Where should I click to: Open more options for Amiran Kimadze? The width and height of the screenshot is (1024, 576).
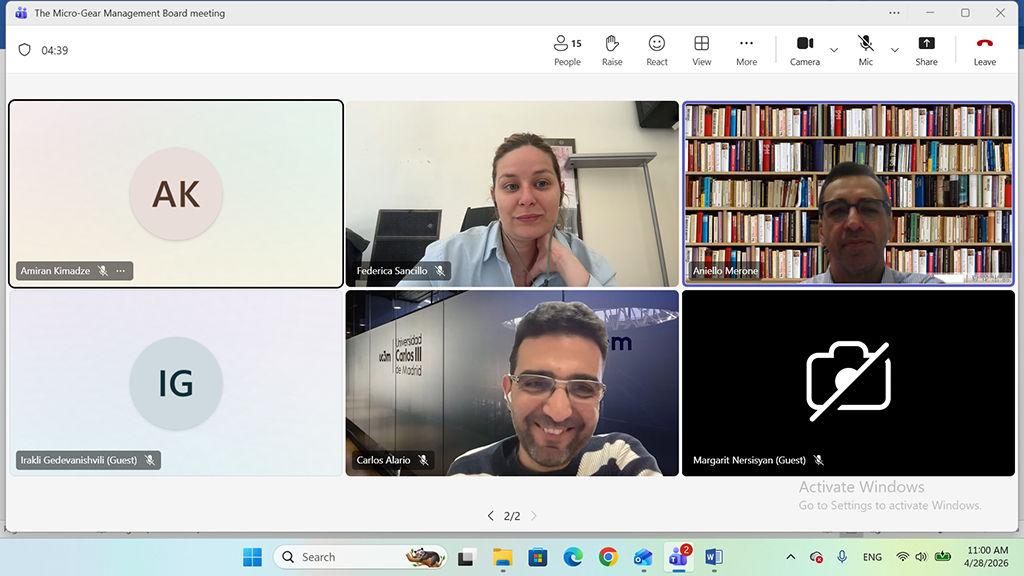[121, 271]
